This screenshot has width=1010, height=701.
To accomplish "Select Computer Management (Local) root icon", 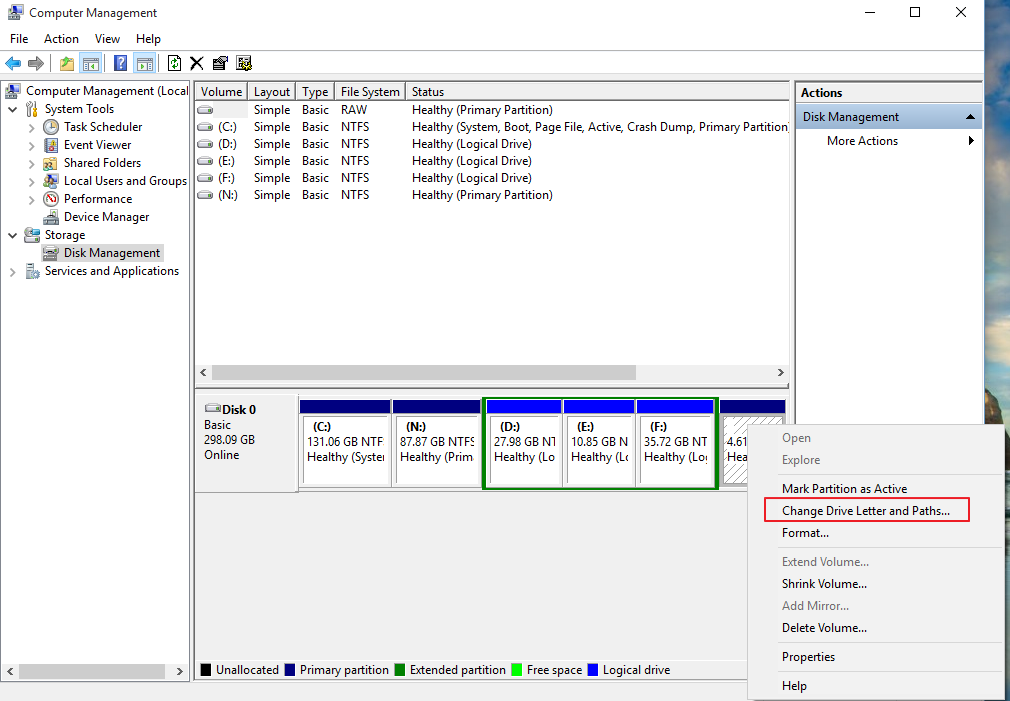I will click(x=13, y=91).
